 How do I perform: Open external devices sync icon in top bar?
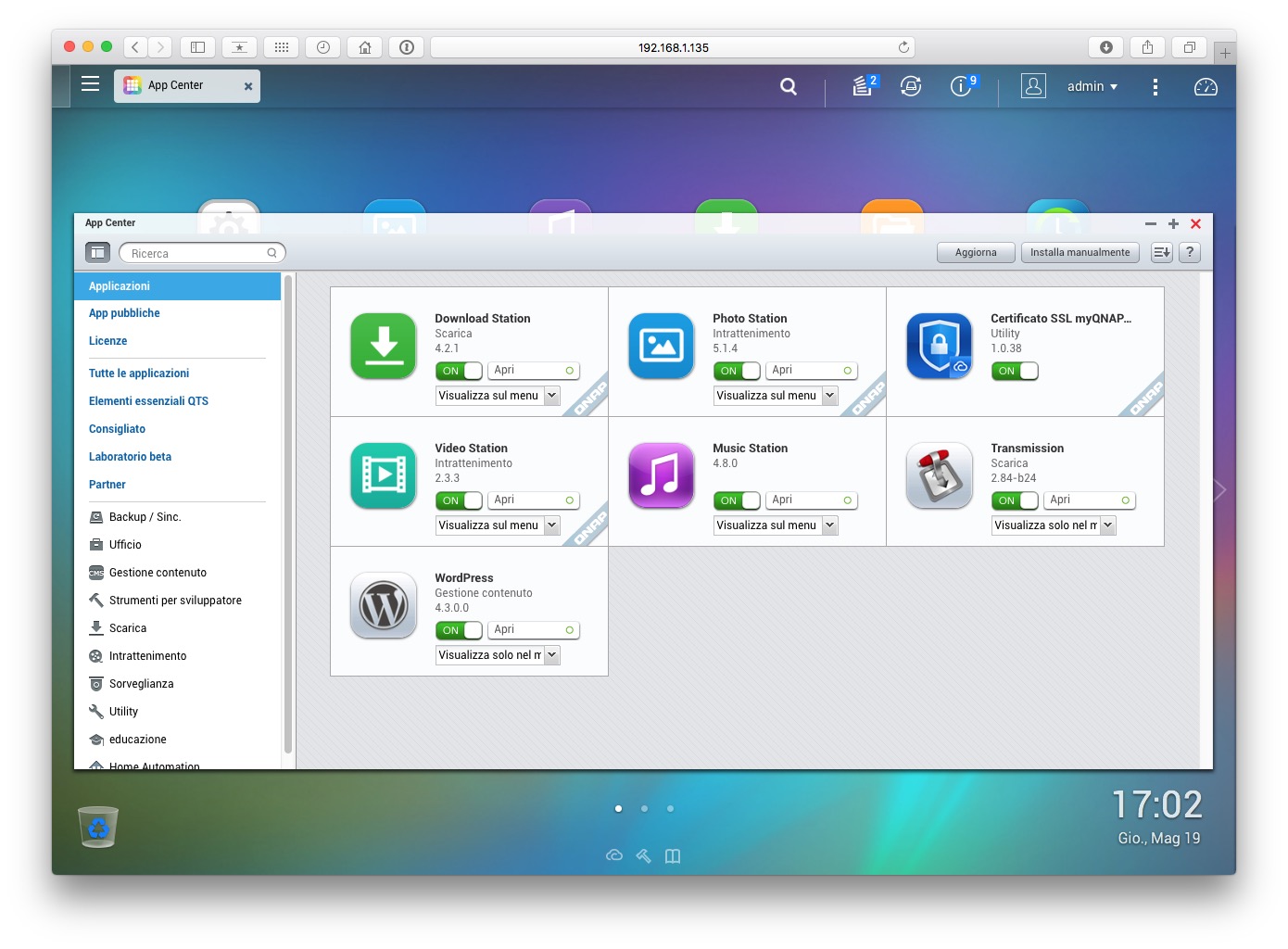pyautogui.click(x=911, y=86)
